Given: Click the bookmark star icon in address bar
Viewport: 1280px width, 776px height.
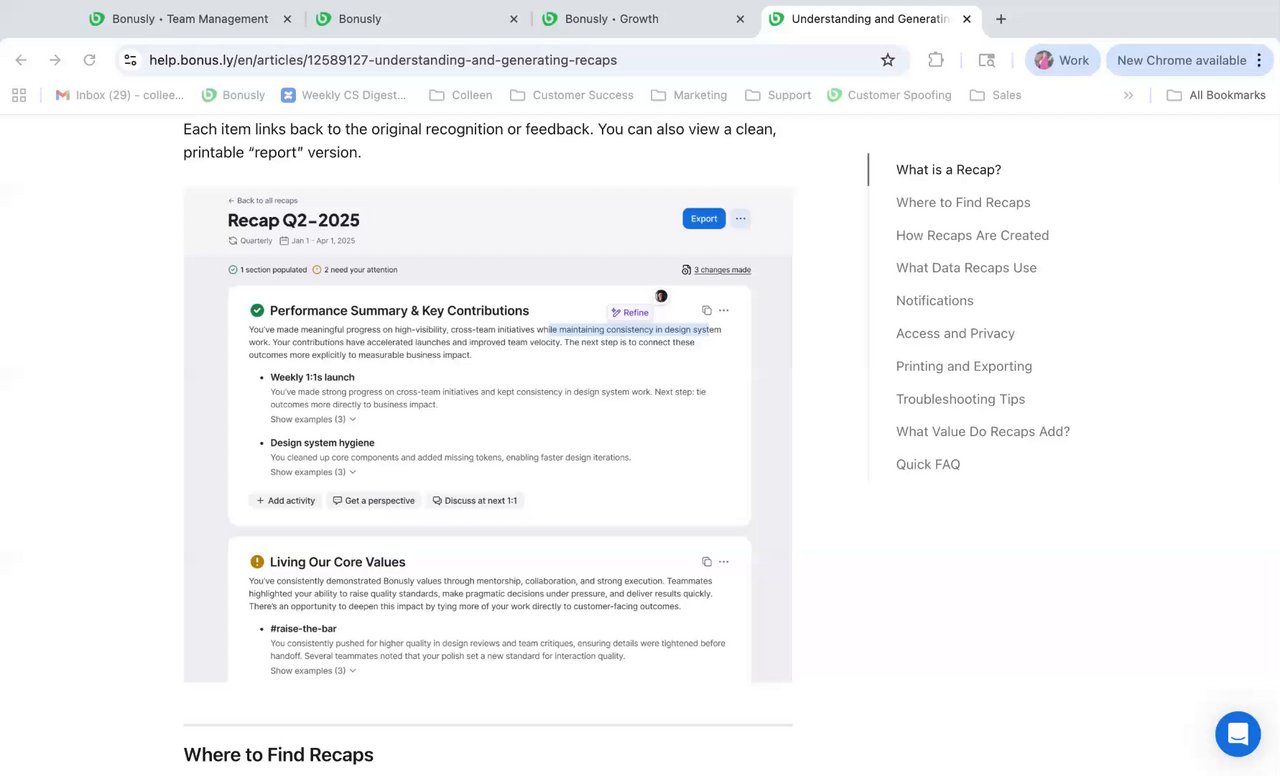Looking at the screenshot, I should (x=887, y=60).
